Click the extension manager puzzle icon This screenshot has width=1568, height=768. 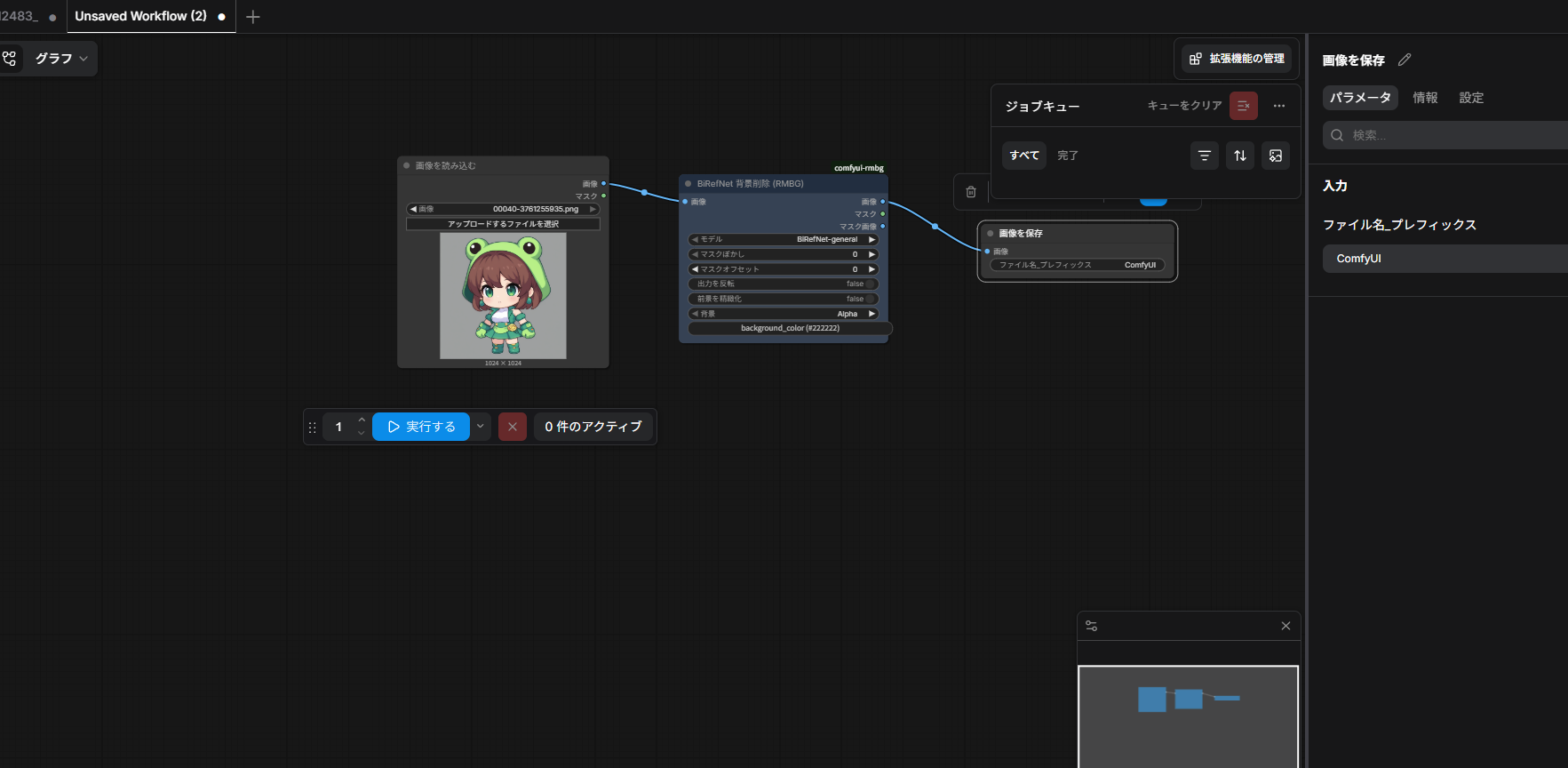[x=1196, y=59]
